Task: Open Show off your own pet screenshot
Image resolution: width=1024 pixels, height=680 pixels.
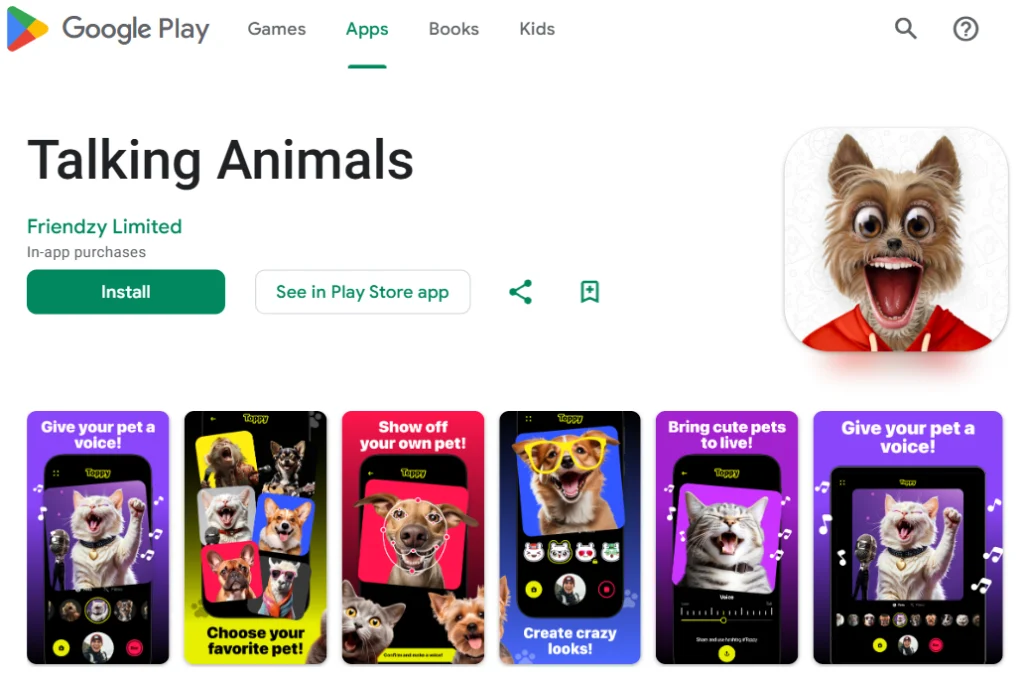Action: [x=413, y=538]
